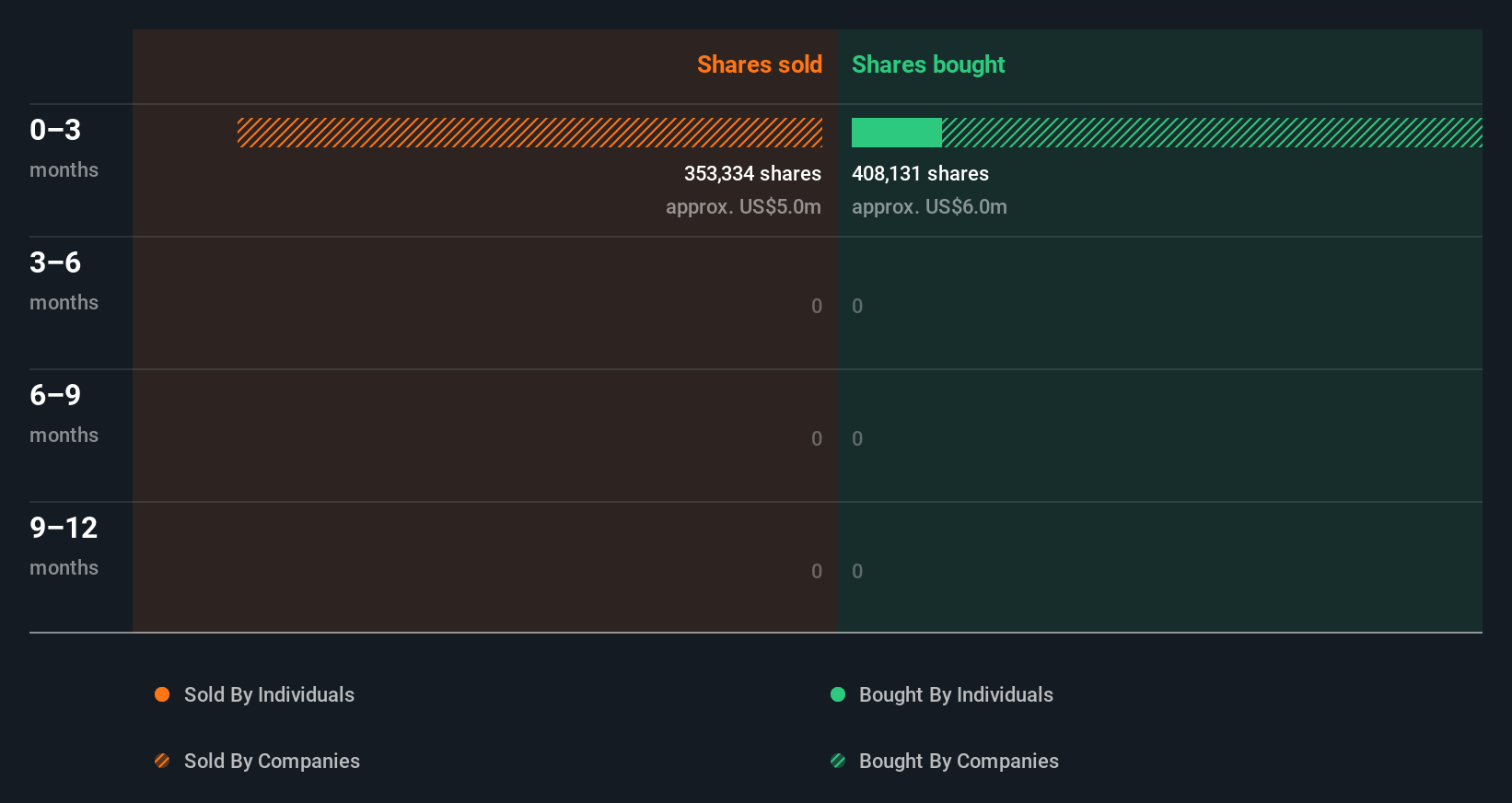The image size is (1512, 803).
Task: Click the sold zero value in 3–6 months row
Action: (x=817, y=307)
